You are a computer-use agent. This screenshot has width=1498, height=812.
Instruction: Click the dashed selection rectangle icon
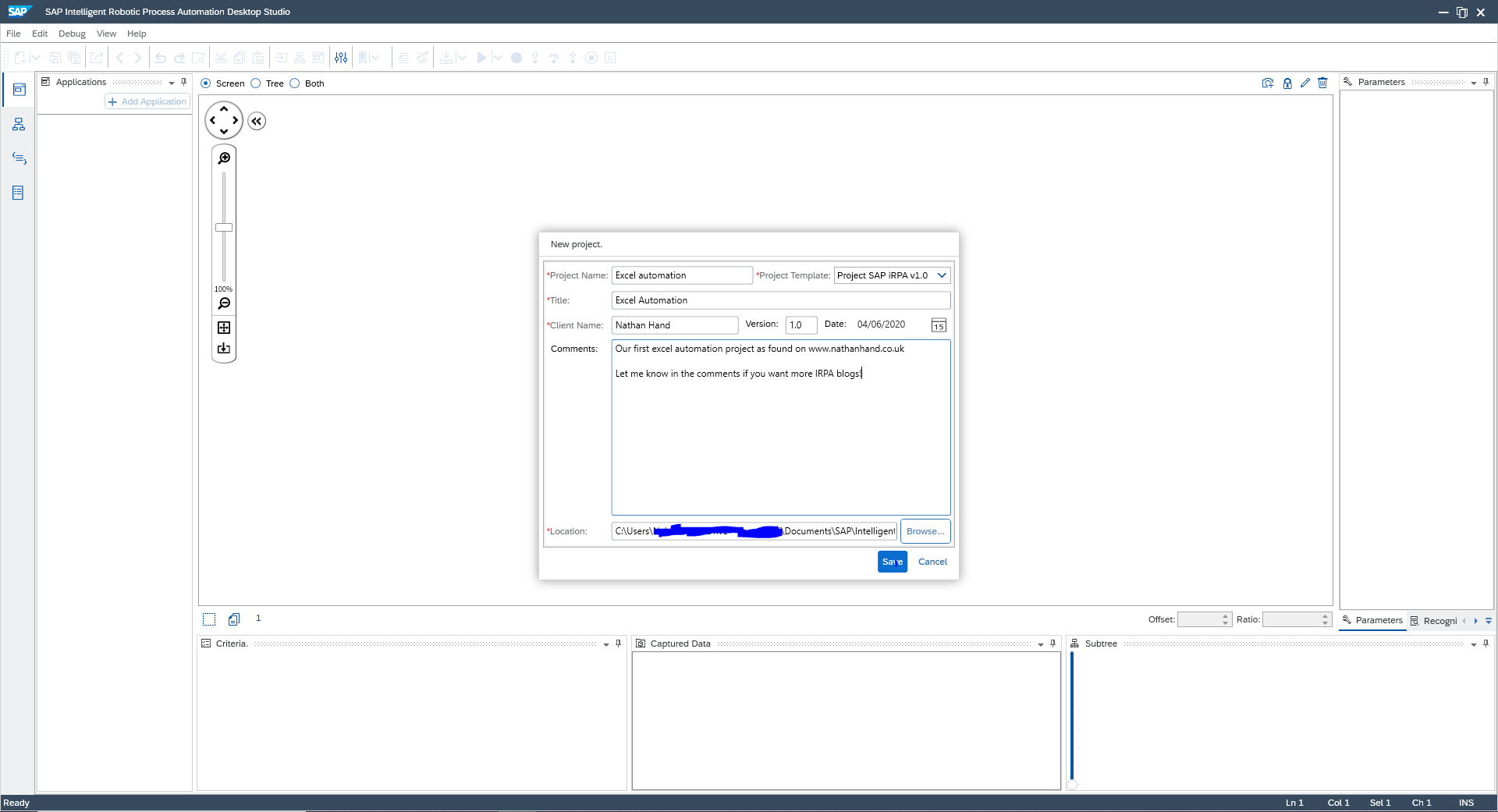[209, 619]
